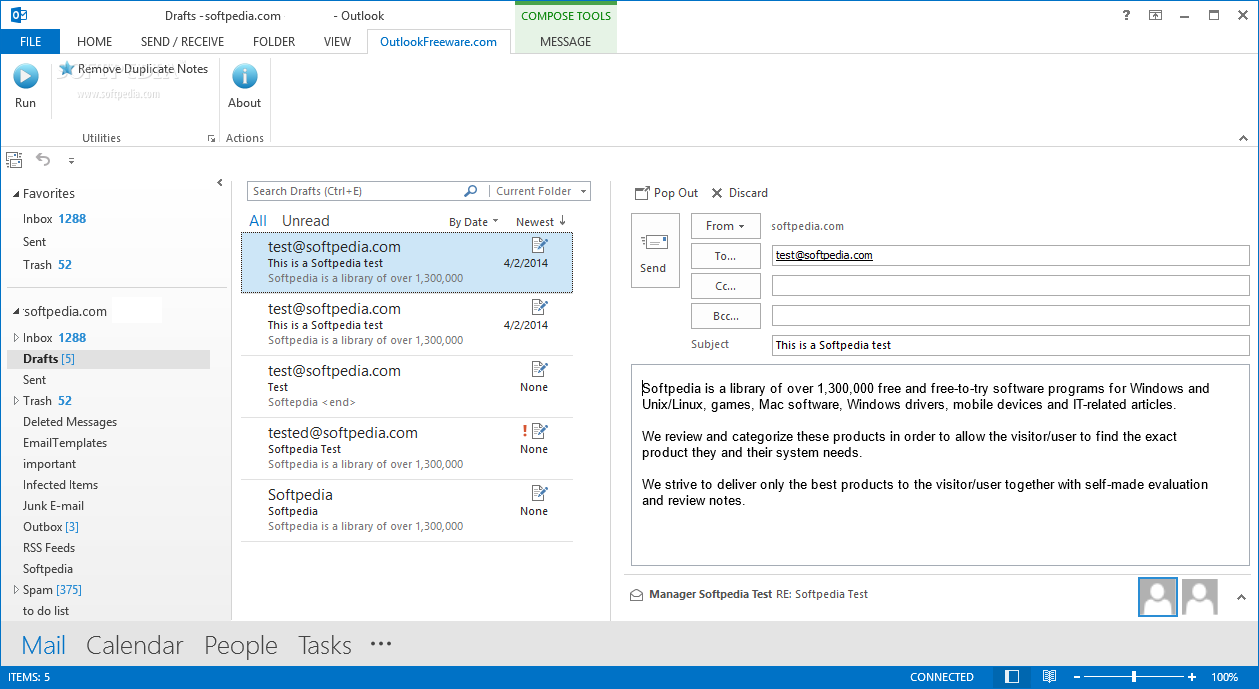
Task: Expand the Trash folder under softpedia.com
Action: click(x=16, y=401)
